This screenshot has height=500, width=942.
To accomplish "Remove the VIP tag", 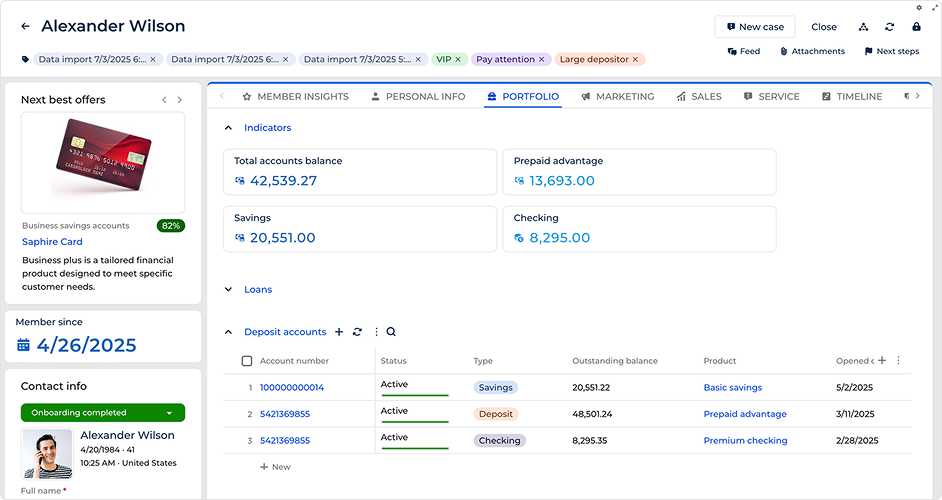I will pyautogui.click(x=458, y=60).
